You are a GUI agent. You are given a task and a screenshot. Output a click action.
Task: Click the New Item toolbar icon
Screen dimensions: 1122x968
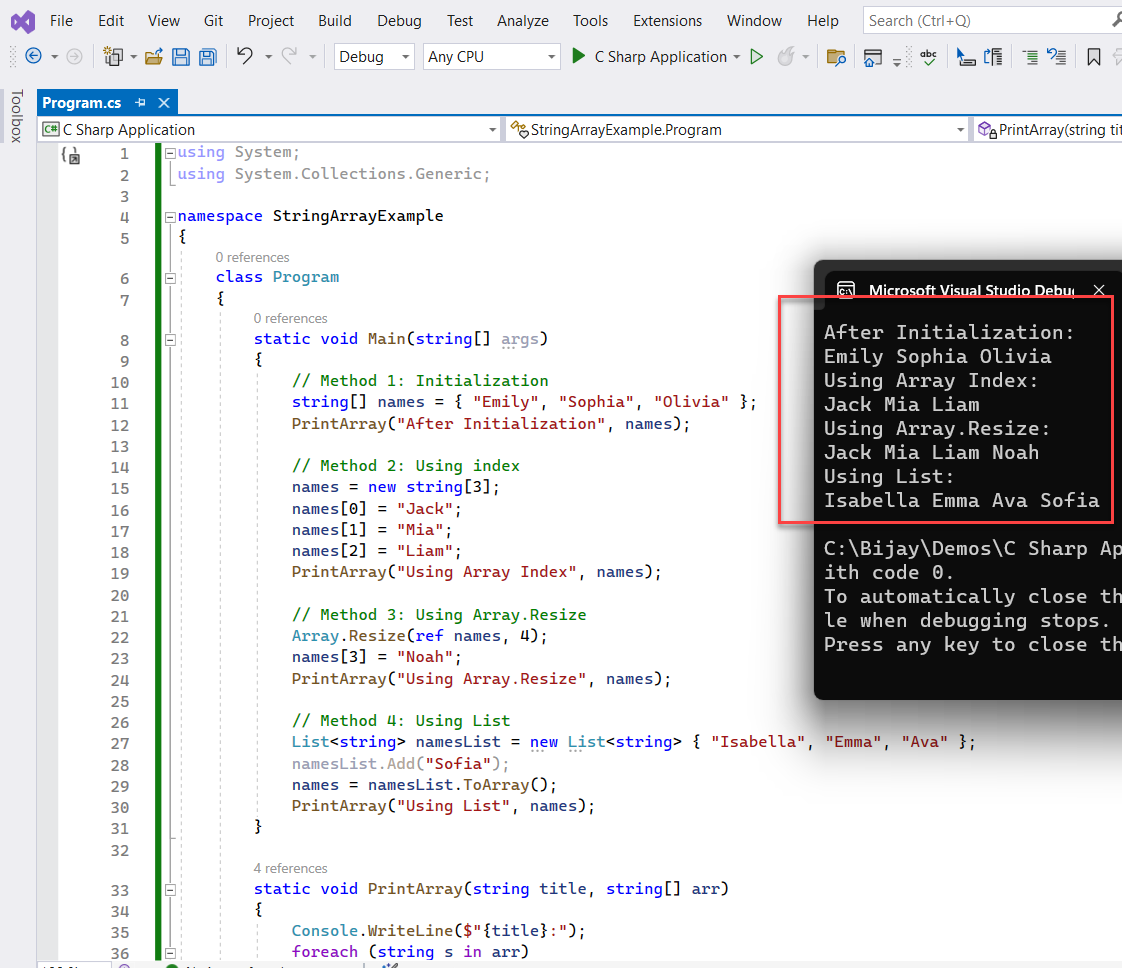[113, 56]
